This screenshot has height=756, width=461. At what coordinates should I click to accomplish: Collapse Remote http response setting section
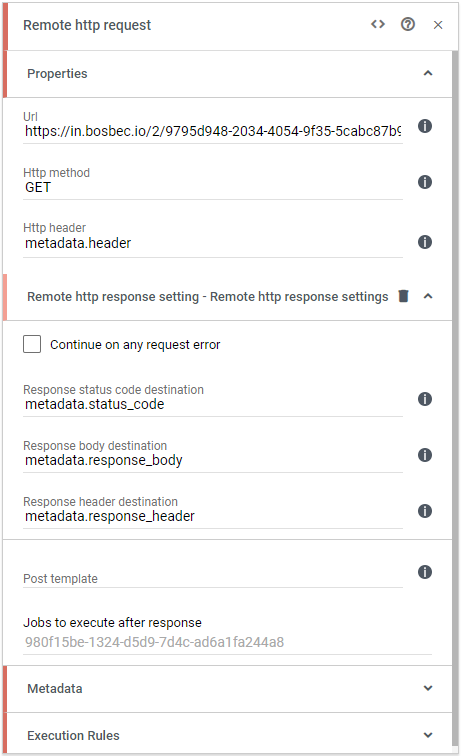(x=428, y=296)
